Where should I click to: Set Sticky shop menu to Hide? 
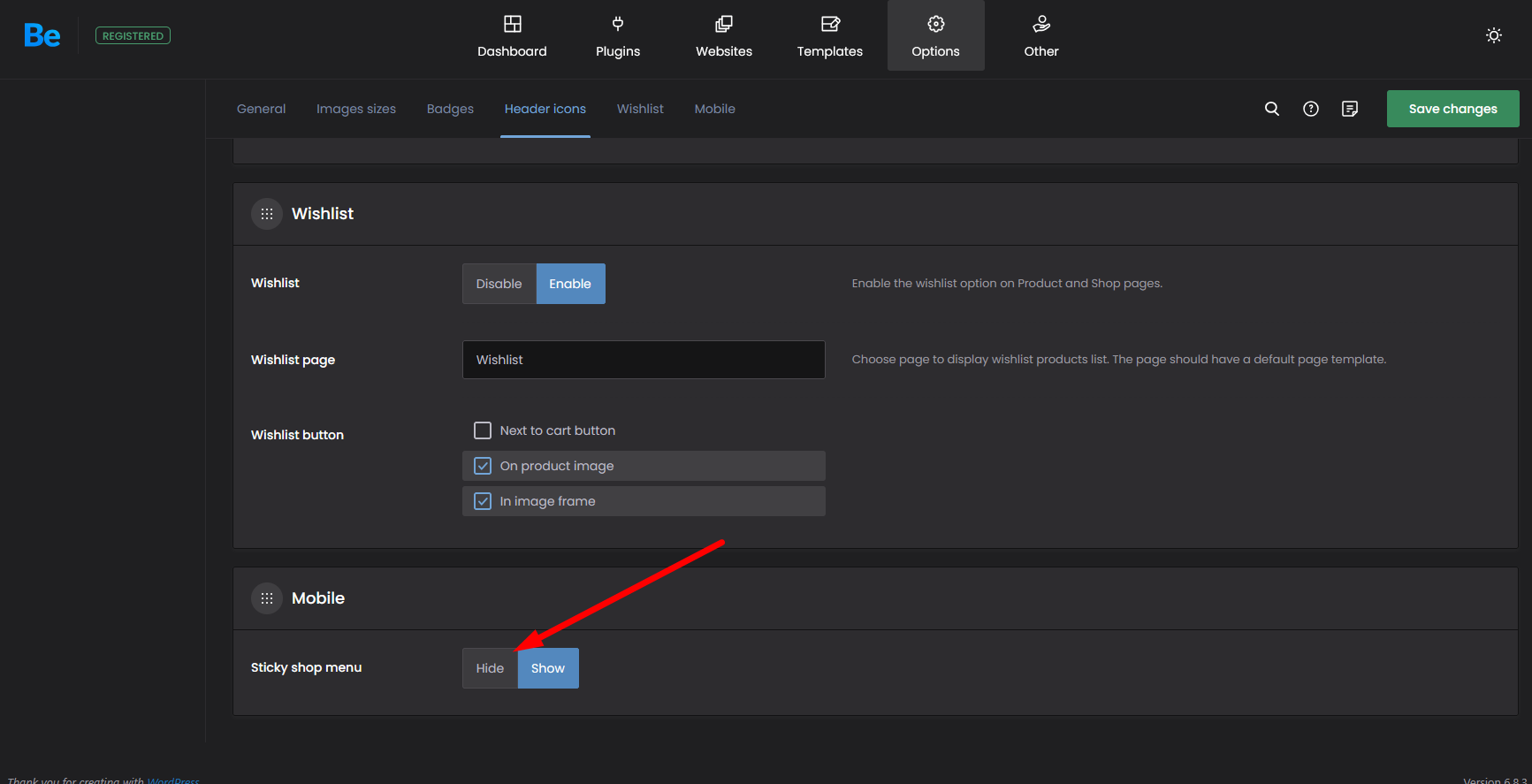[x=490, y=668]
